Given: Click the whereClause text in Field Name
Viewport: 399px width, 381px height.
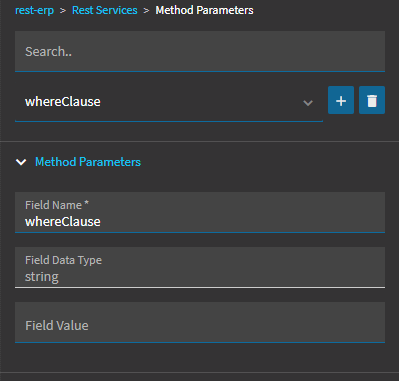Looking at the screenshot, I should [63, 222].
